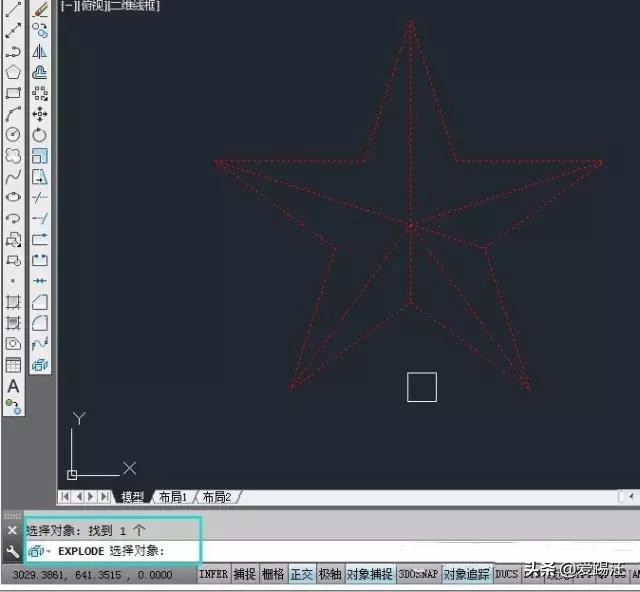
Task: Select the Rectangle draw tool
Action: pyautogui.click(x=13, y=93)
